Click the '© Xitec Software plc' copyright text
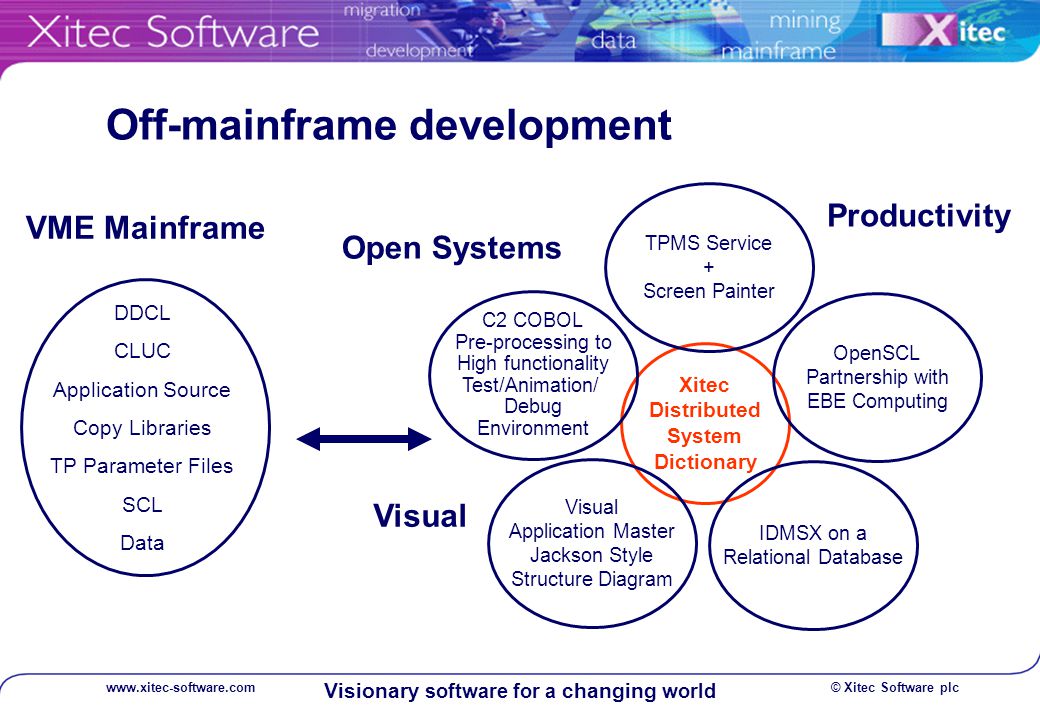The image size is (1040, 720). point(895,688)
